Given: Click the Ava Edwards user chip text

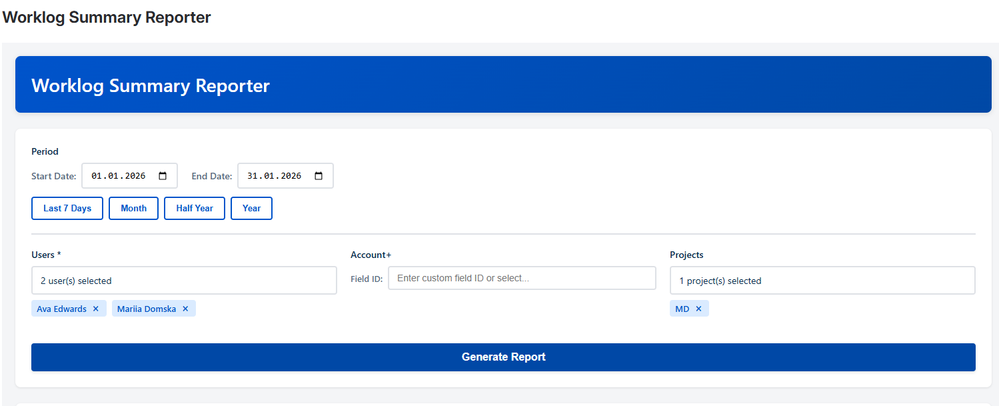Looking at the screenshot, I should pos(62,308).
